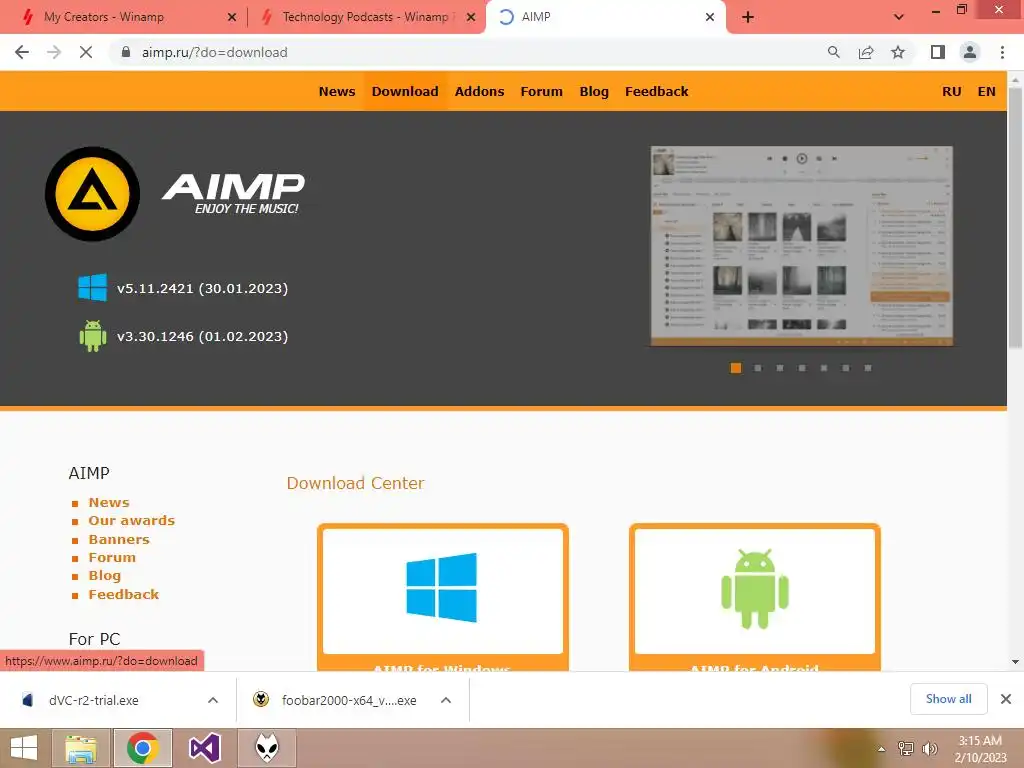Viewport: 1024px width, 768px height.
Task: Open the Chrome profile avatar menu
Action: pos(970,52)
